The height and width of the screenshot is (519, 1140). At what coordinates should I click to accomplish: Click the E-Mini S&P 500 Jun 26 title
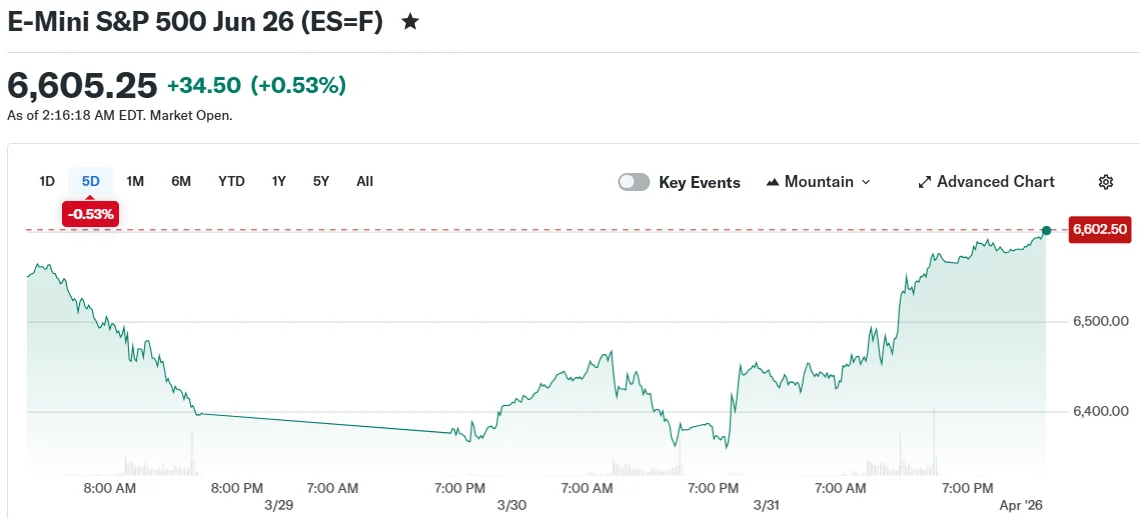point(195,22)
